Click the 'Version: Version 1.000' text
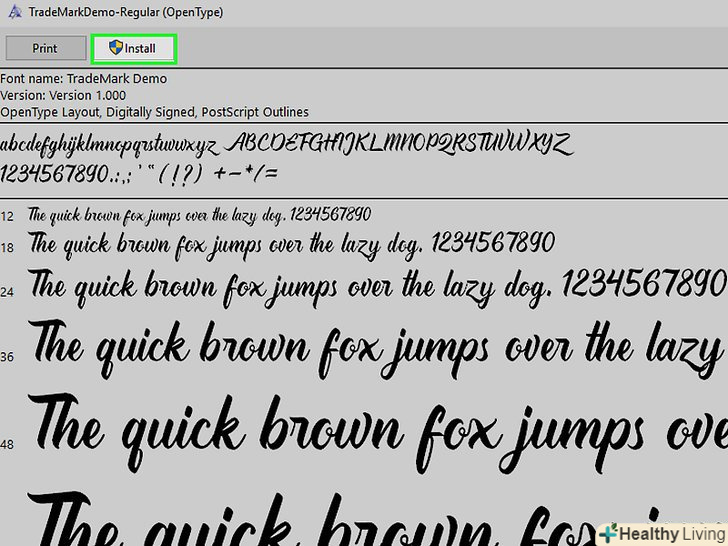Screen dimensions: 728x546 coord(64,95)
